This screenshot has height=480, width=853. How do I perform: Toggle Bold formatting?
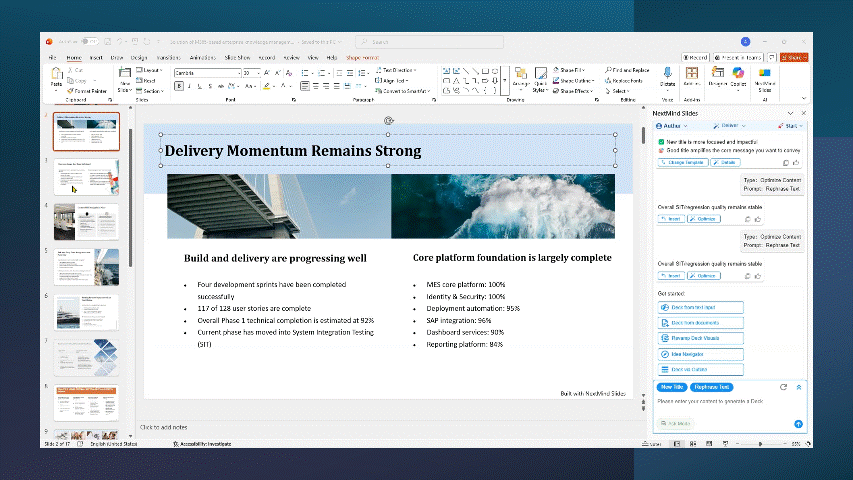pyautogui.click(x=179, y=86)
